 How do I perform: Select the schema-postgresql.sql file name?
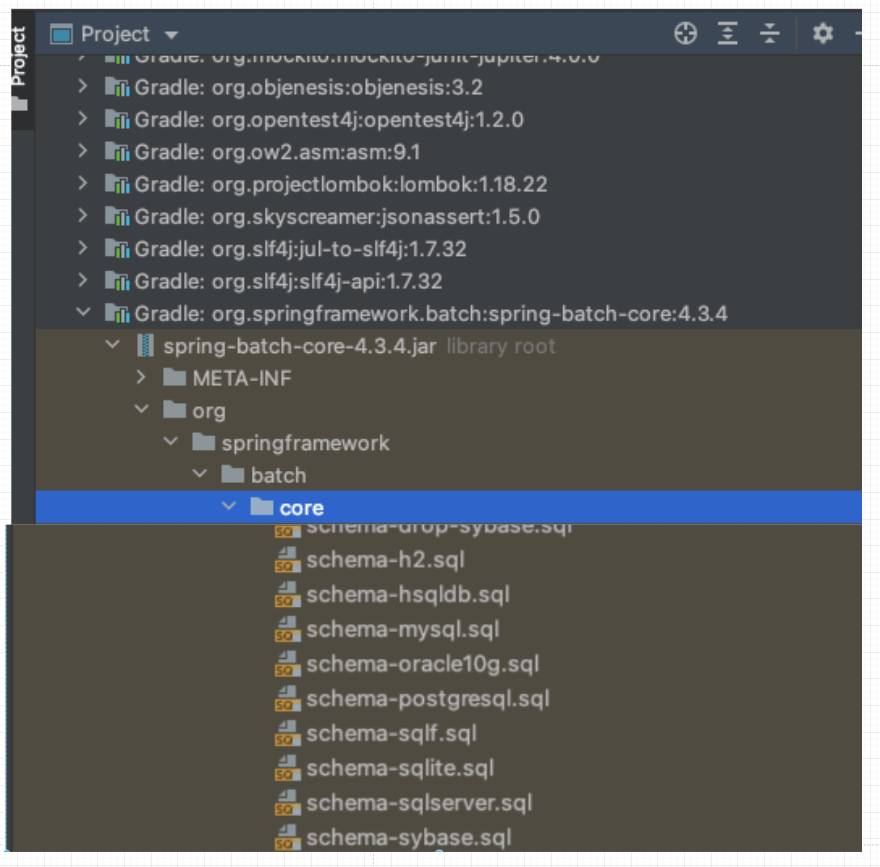428,699
